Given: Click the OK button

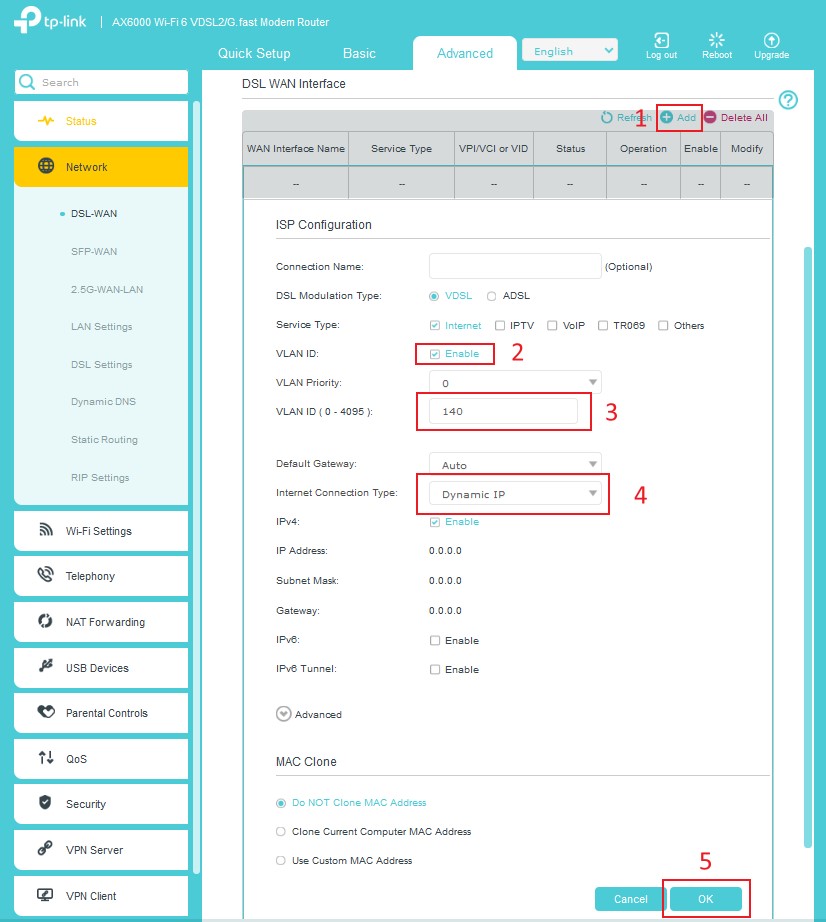Looking at the screenshot, I should tap(706, 899).
